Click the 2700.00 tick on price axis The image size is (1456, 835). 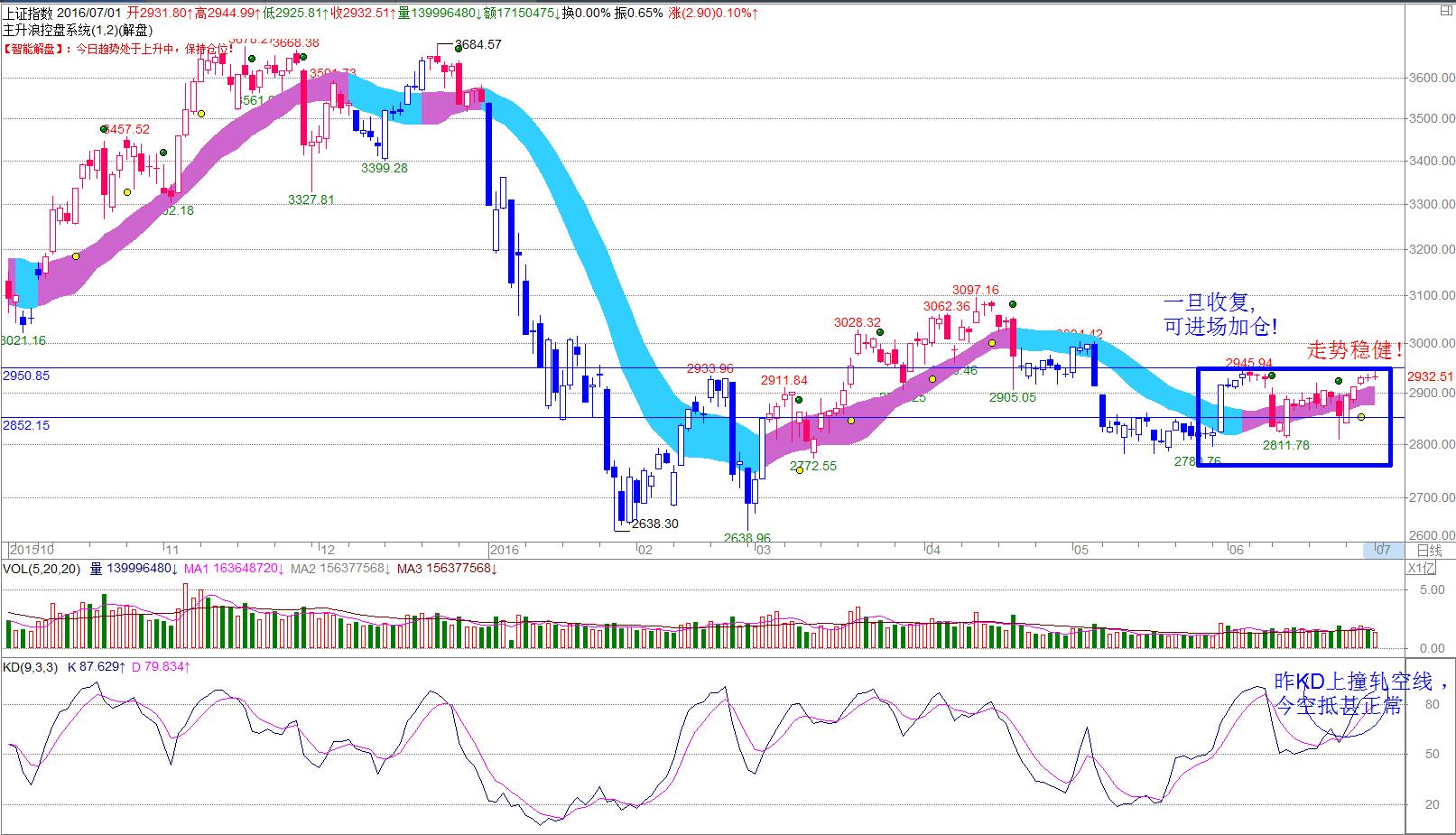click(1432, 497)
